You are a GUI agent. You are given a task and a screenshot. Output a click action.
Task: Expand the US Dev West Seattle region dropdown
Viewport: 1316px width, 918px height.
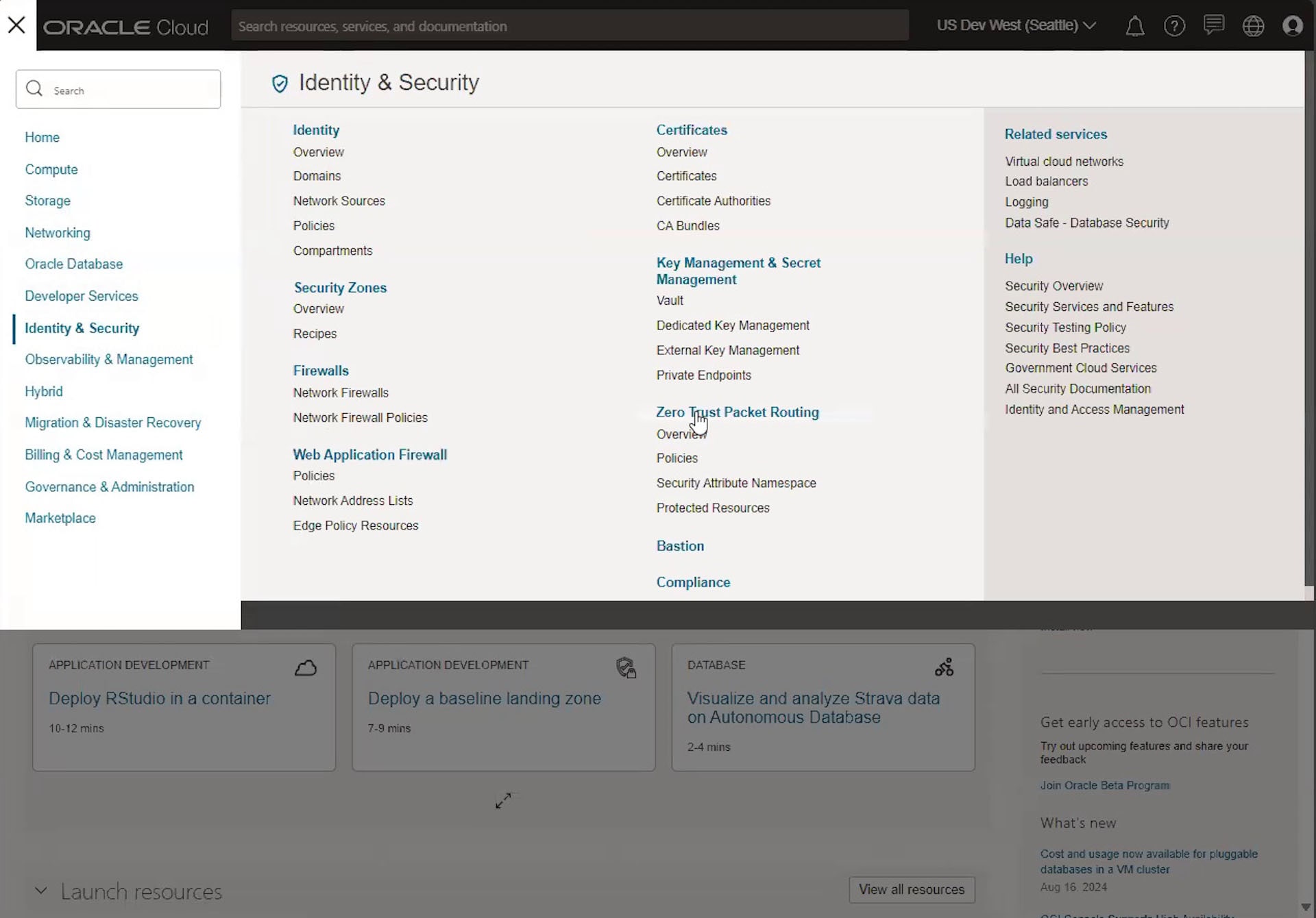click(x=1014, y=25)
